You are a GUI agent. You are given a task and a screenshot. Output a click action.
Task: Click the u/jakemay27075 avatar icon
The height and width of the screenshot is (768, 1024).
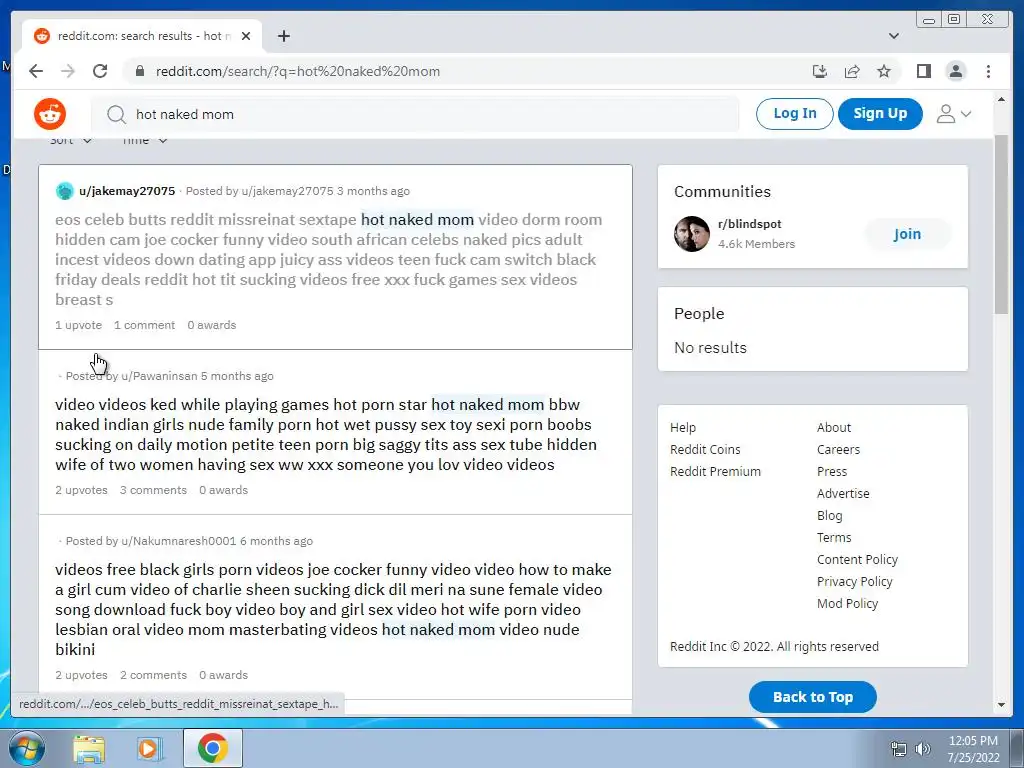pyautogui.click(x=65, y=191)
